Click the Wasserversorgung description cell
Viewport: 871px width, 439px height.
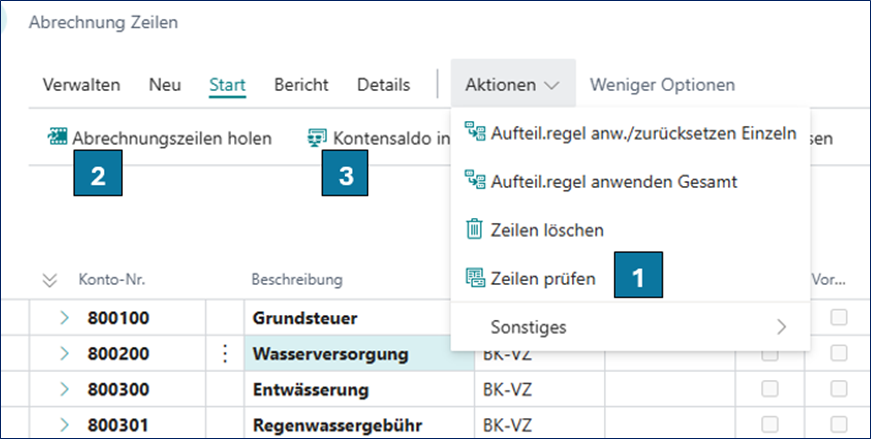click(x=359, y=353)
